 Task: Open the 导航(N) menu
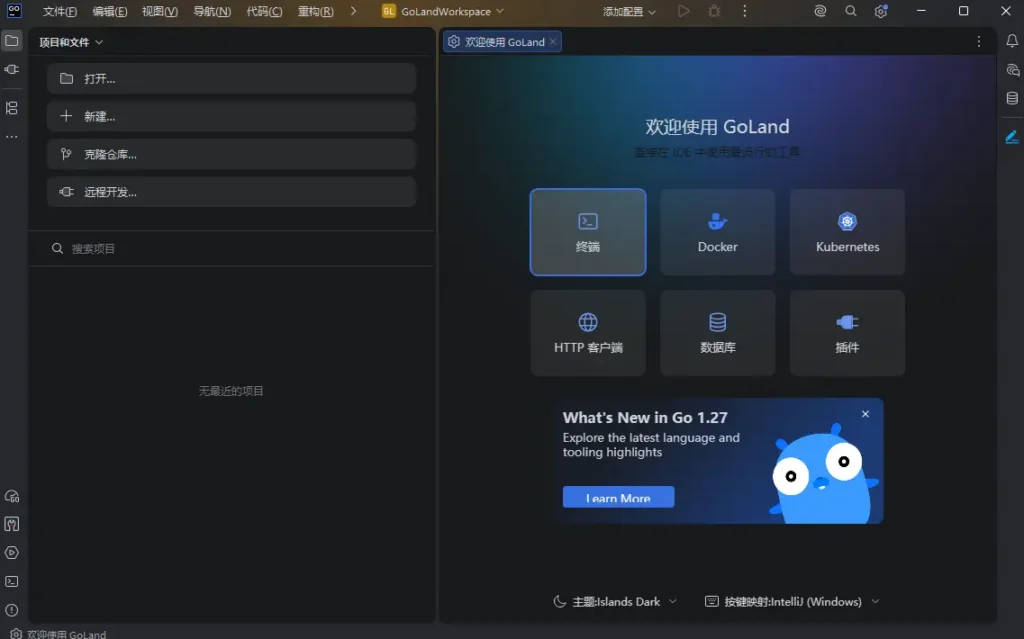pos(212,11)
